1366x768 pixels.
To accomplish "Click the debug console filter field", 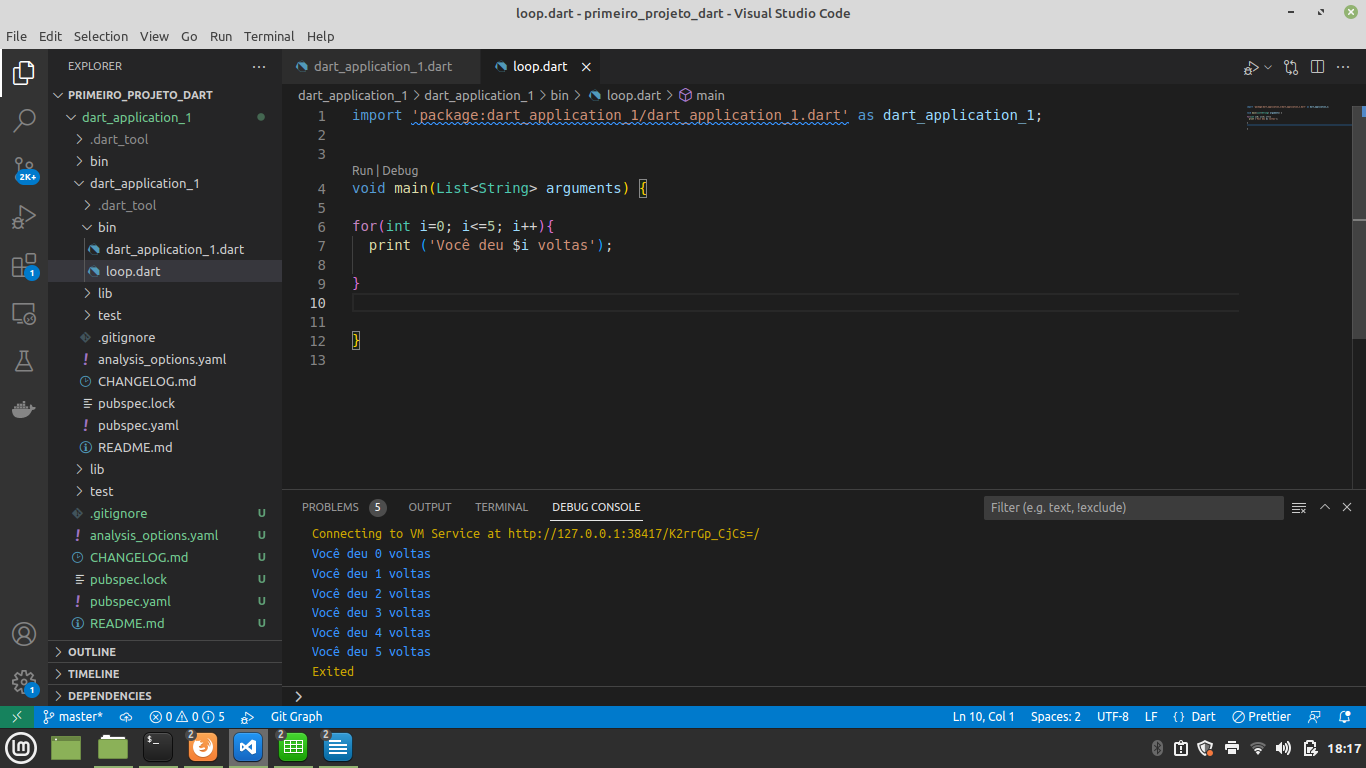I will pyautogui.click(x=1133, y=508).
